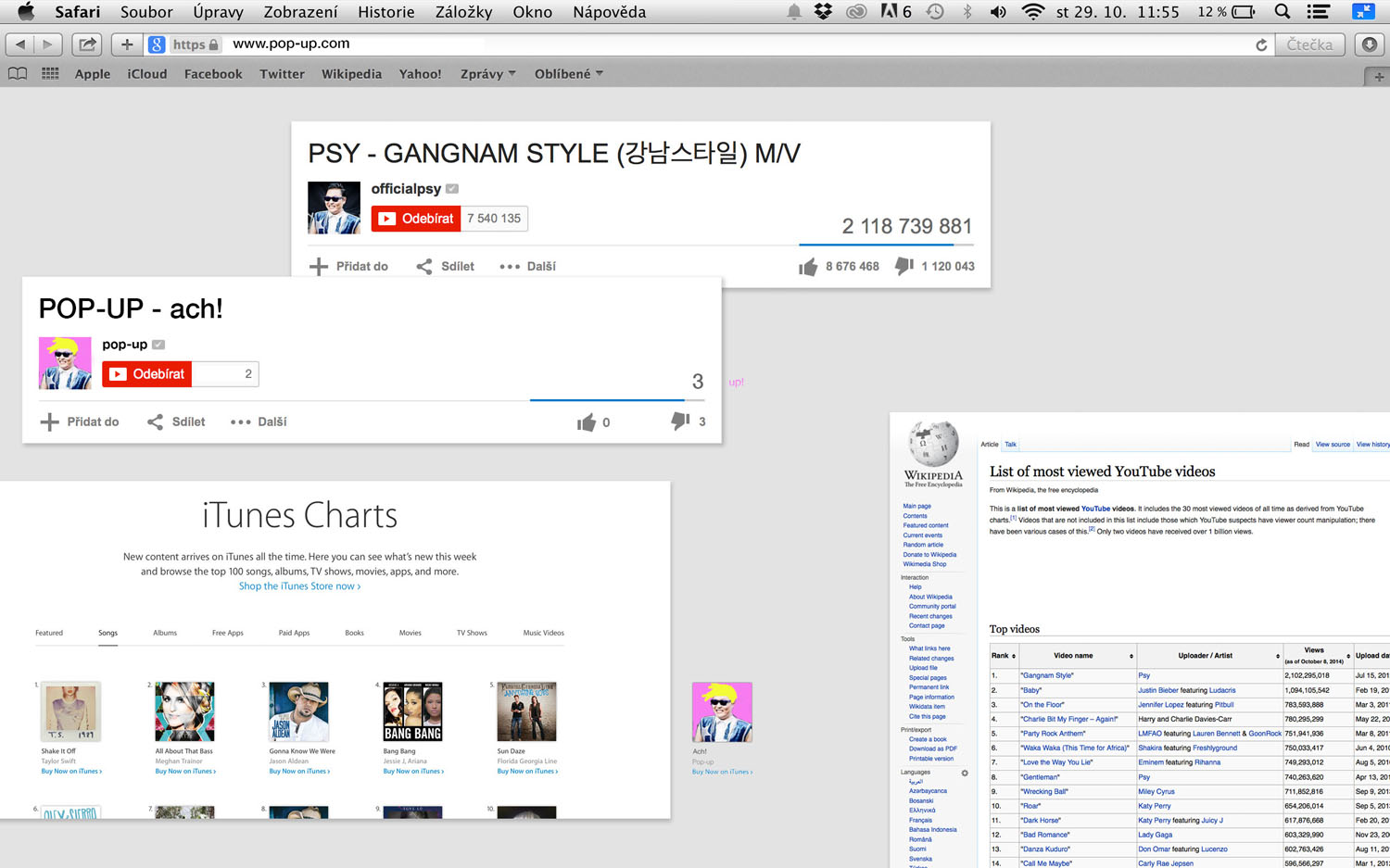This screenshot has height=868, width=1390.
Task: Expand the Zprávy bookmarks folder
Action: point(487,74)
